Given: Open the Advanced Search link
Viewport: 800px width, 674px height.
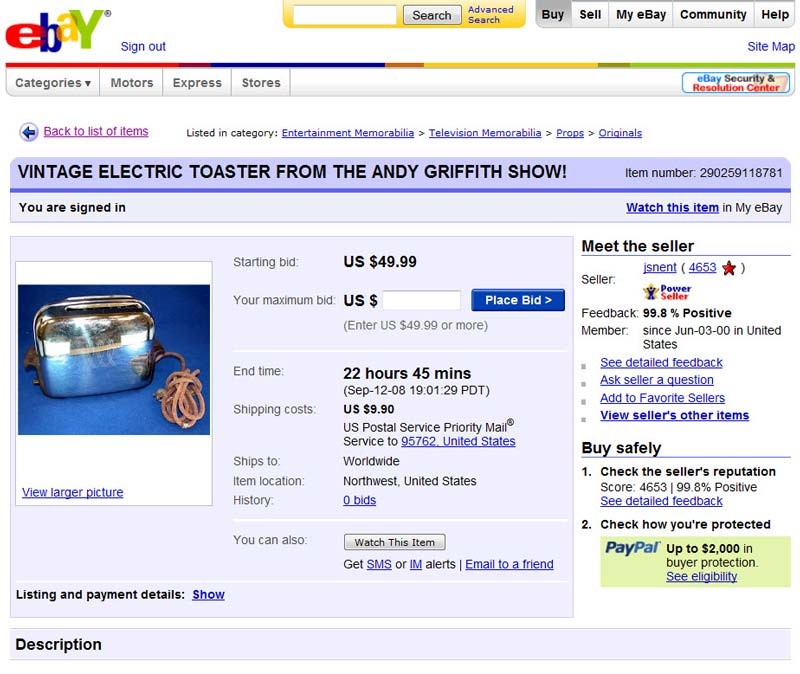Looking at the screenshot, I should coord(490,15).
